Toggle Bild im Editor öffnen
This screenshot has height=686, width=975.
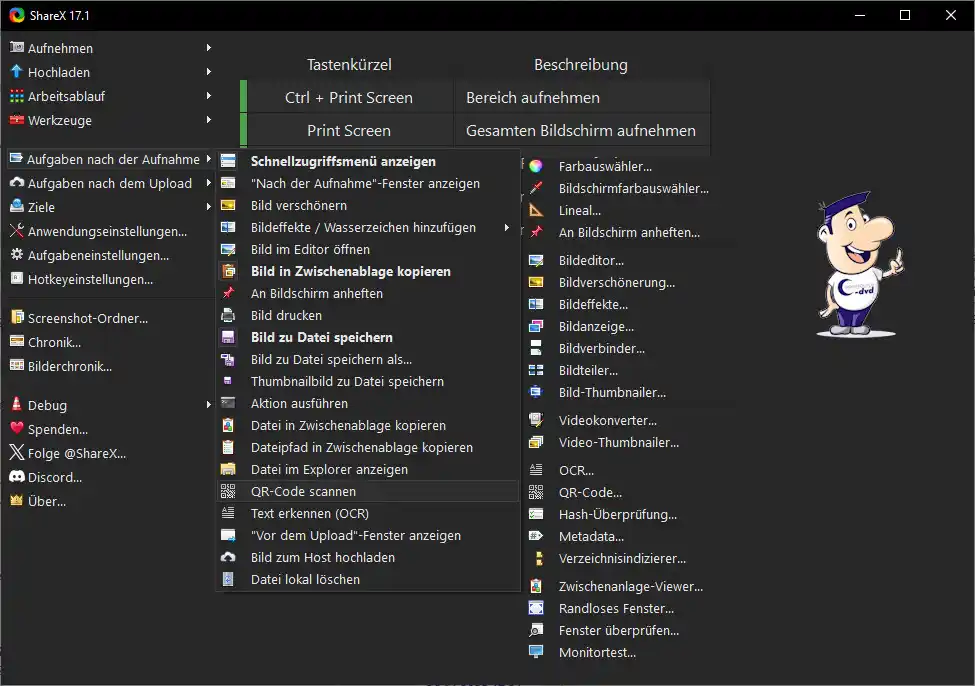pyautogui.click(x=368, y=249)
